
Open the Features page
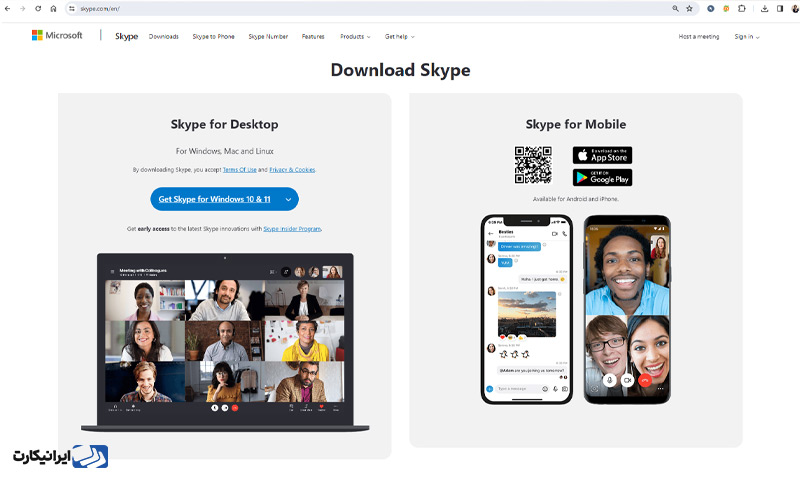pyautogui.click(x=313, y=37)
